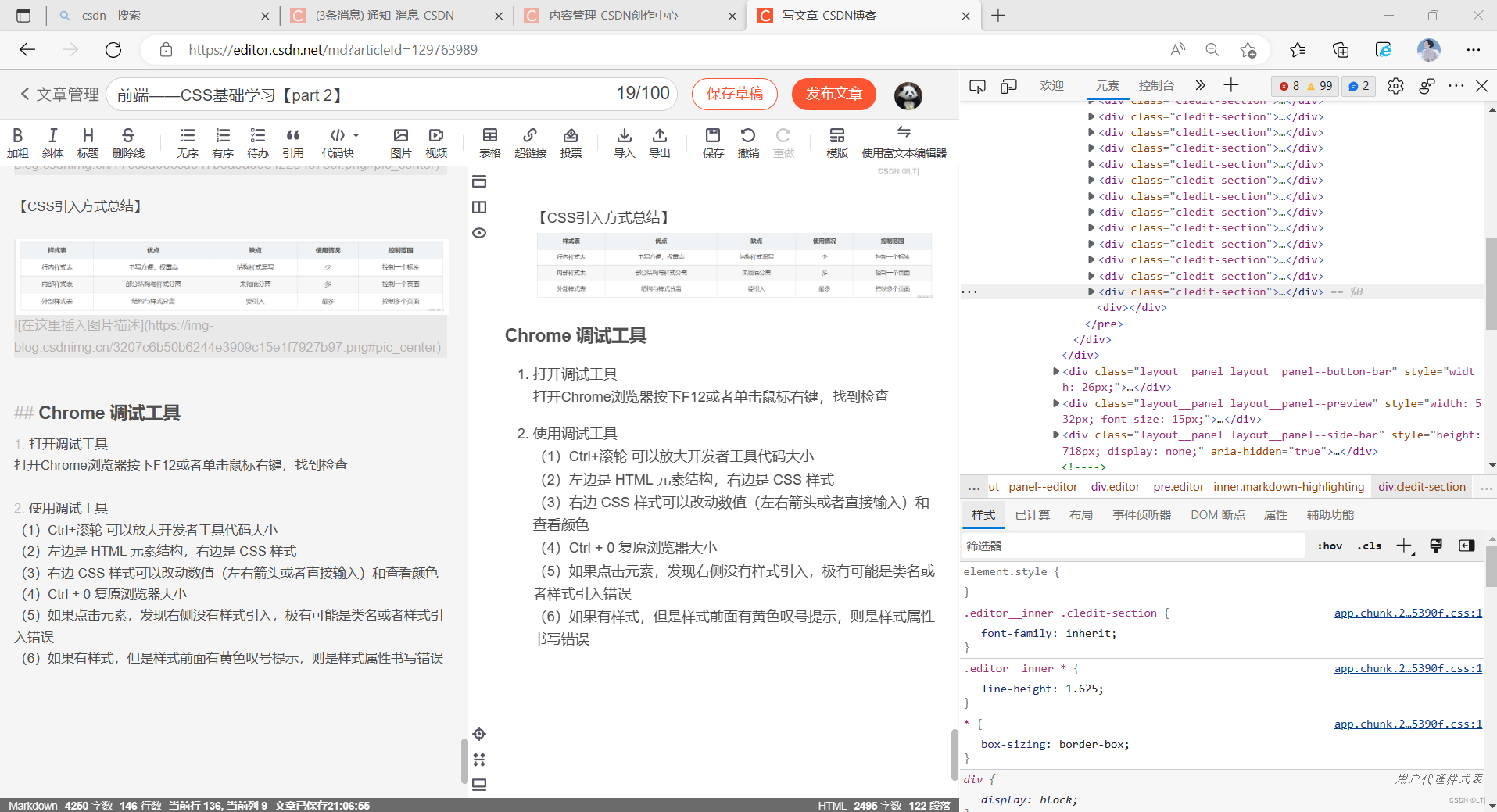This screenshot has width=1497, height=812.
Task: Insert a table (表格)
Action: pyautogui.click(x=490, y=143)
